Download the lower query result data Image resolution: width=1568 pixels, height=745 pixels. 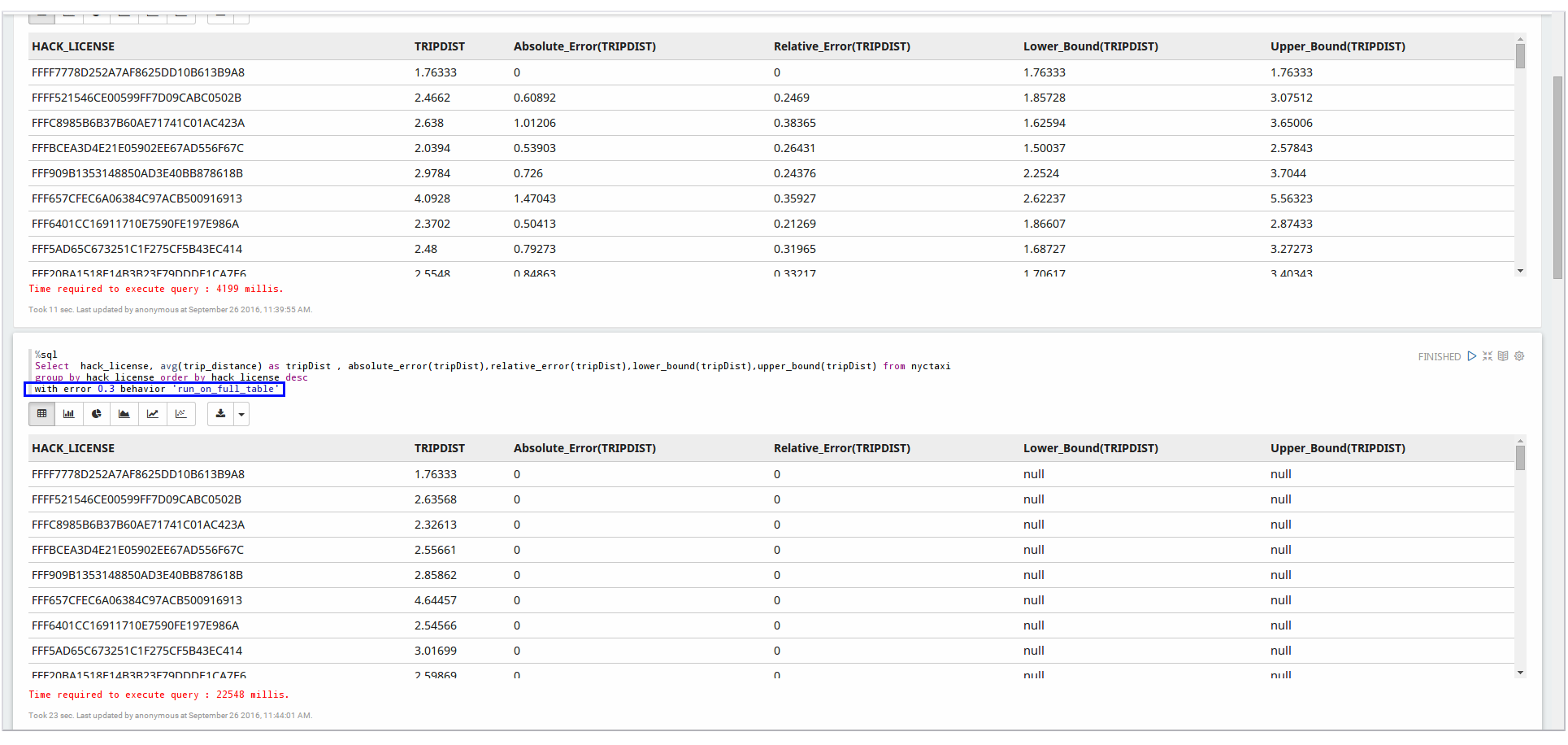(x=220, y=414)
